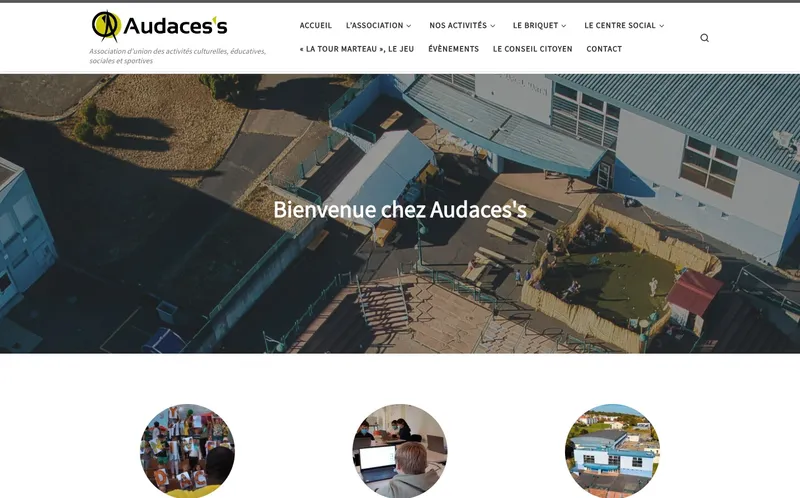Expand the Nos Activités submenu chevron
This screenshot has width=800, height=498.
[x=492, y=26]
